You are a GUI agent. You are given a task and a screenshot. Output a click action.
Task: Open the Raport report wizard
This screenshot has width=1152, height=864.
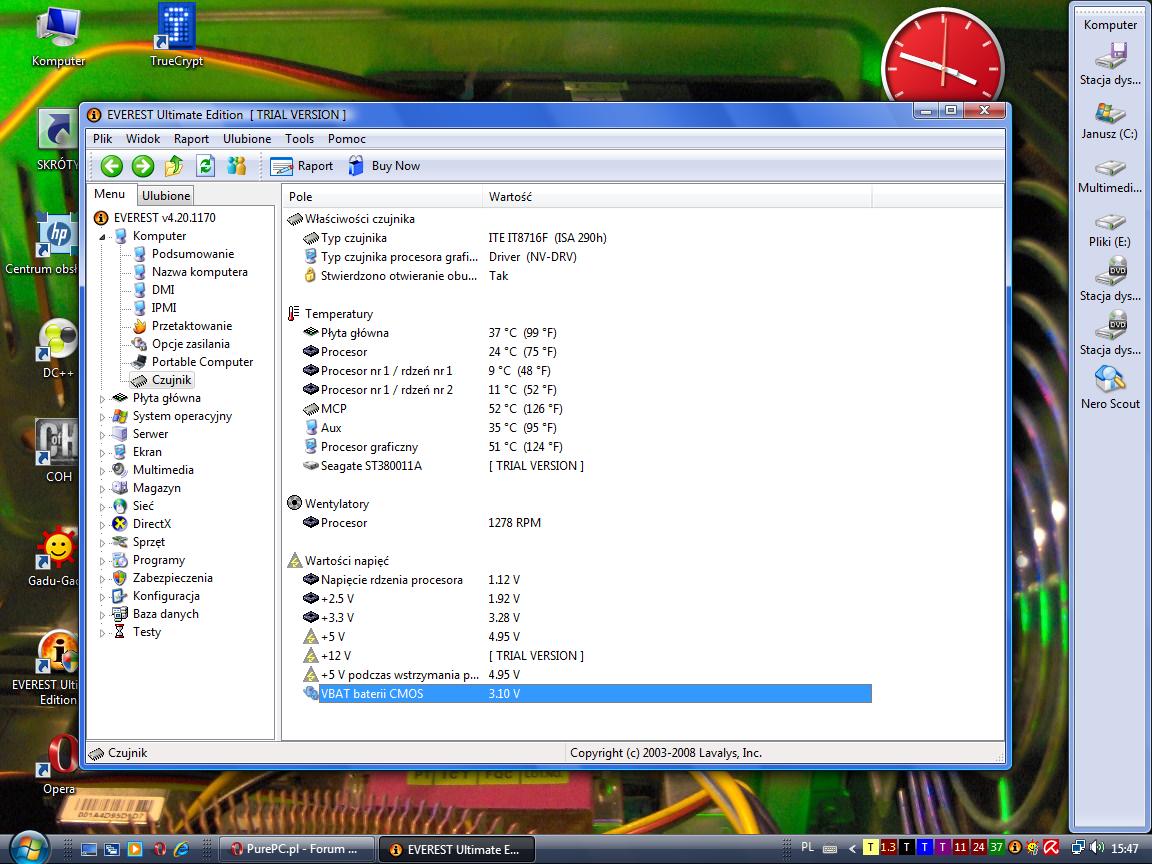click(302, 166)
